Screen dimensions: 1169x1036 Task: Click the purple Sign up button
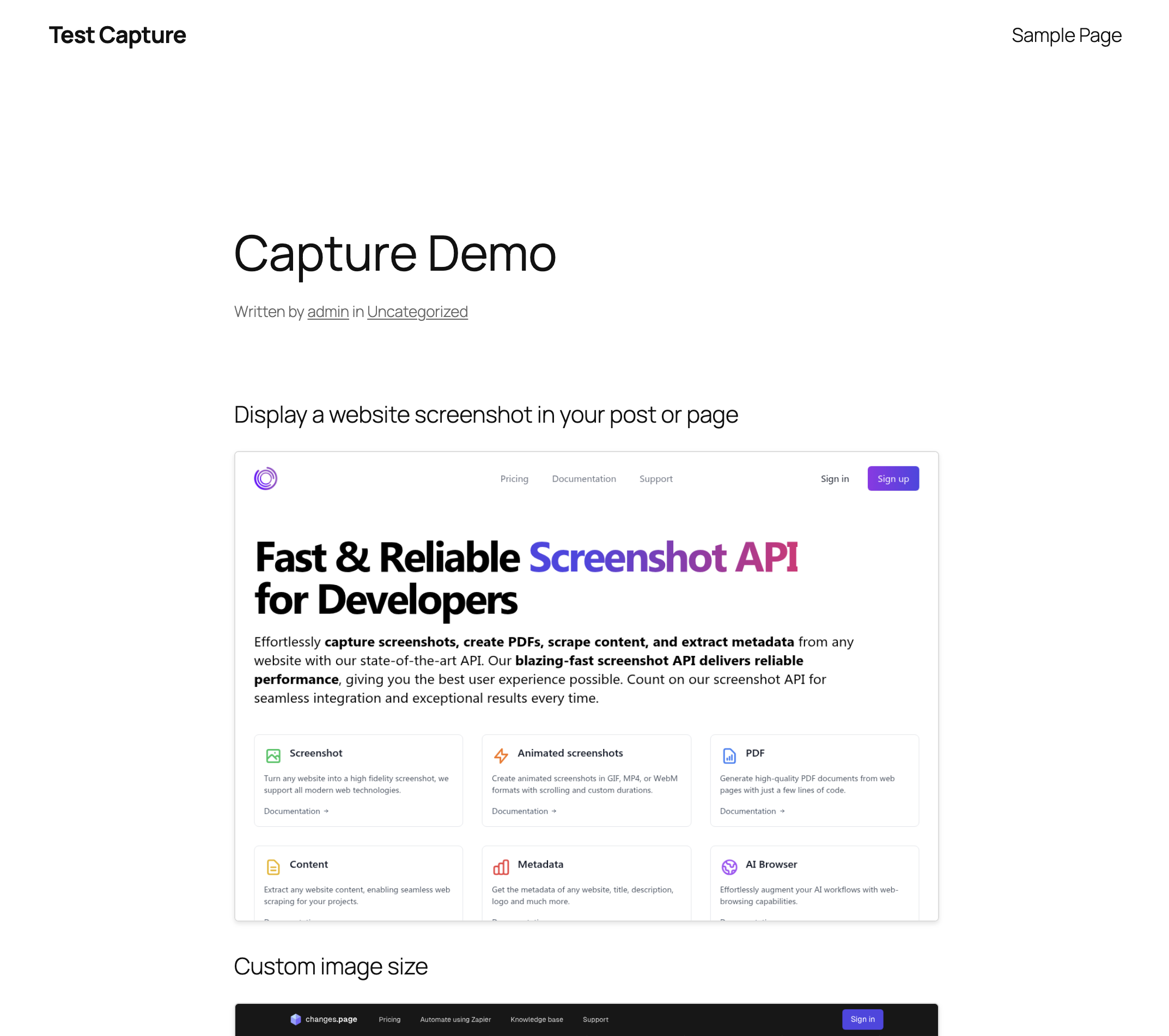point(893,479)
